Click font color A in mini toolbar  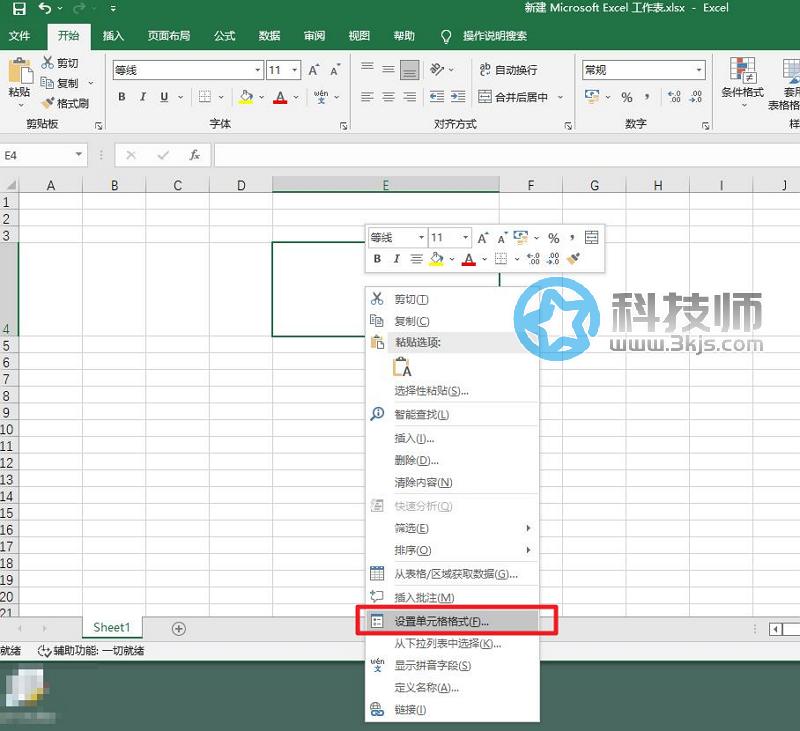(469, 259)
